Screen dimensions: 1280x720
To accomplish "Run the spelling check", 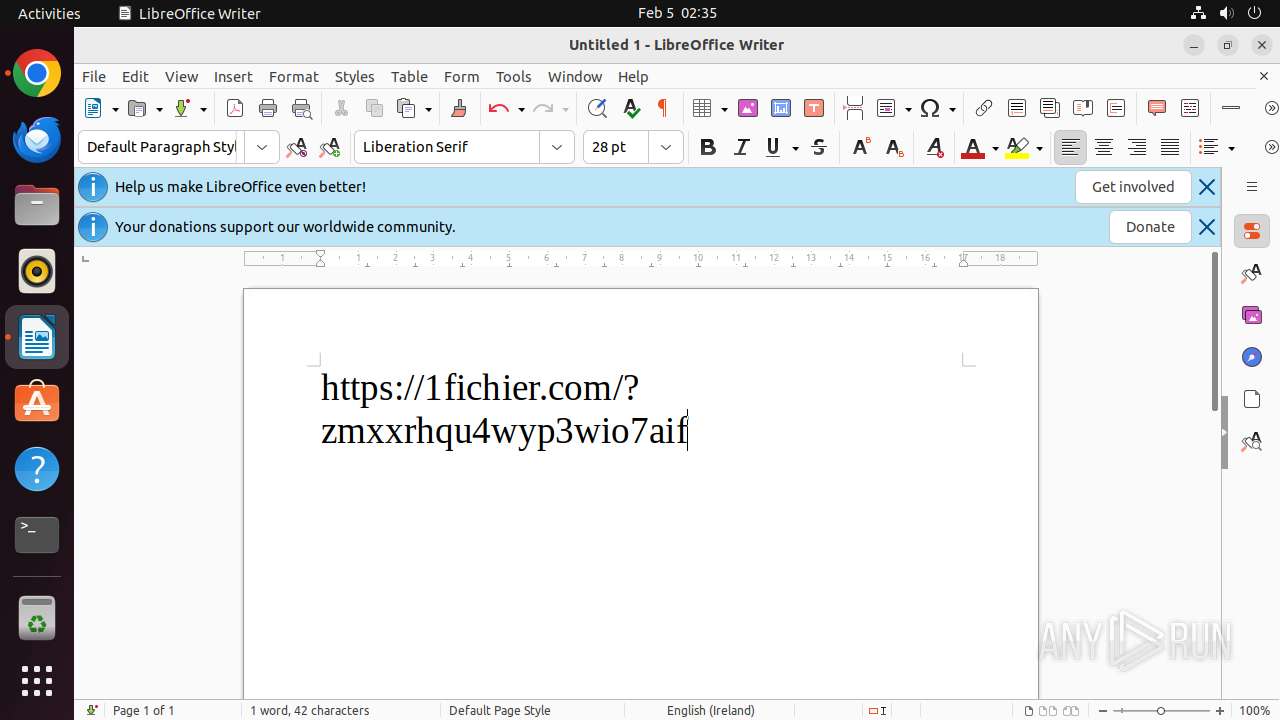I will (631, 108).
